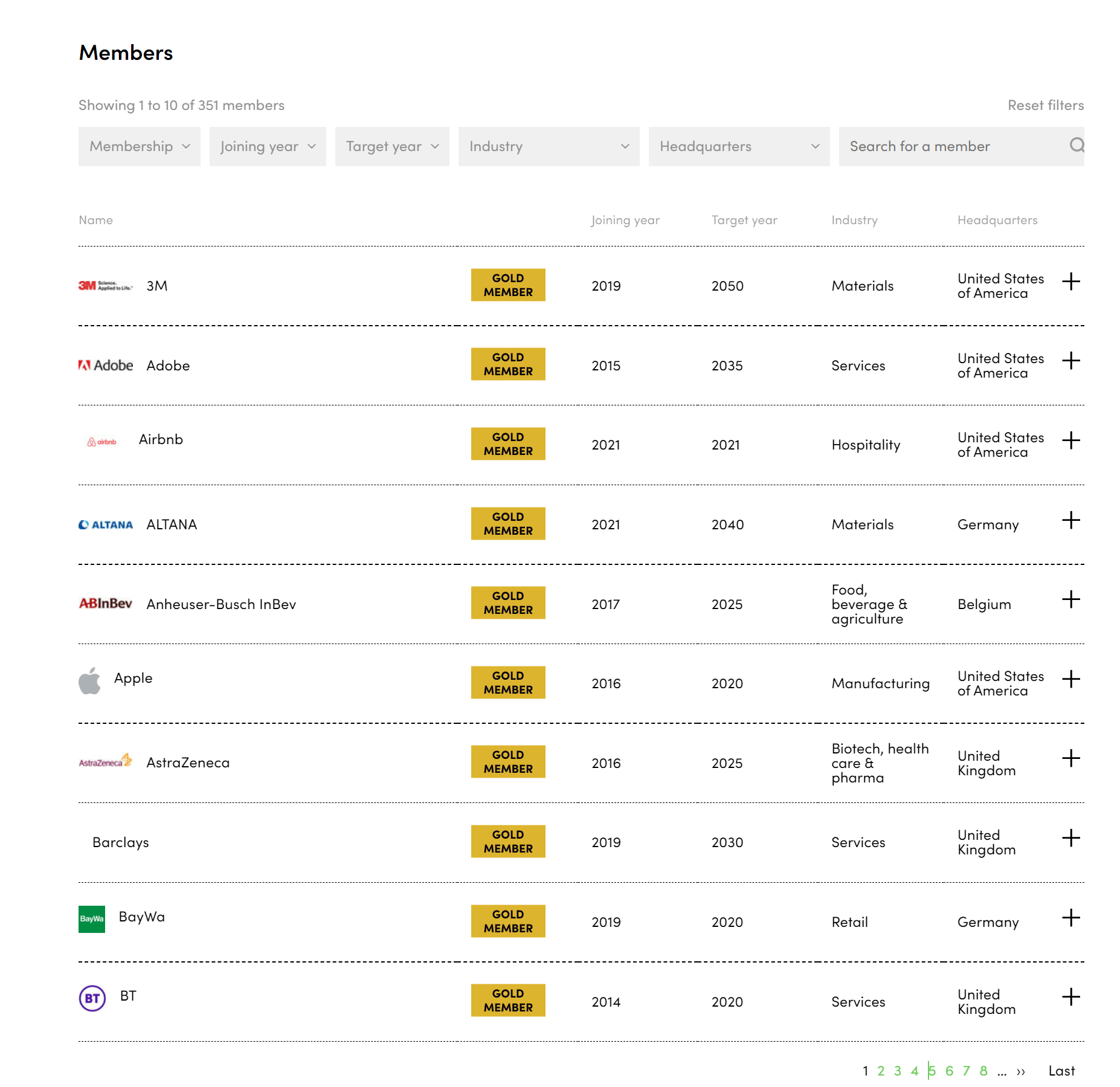
Task: Expand the BayWa row details
Action: (1071, 918)
